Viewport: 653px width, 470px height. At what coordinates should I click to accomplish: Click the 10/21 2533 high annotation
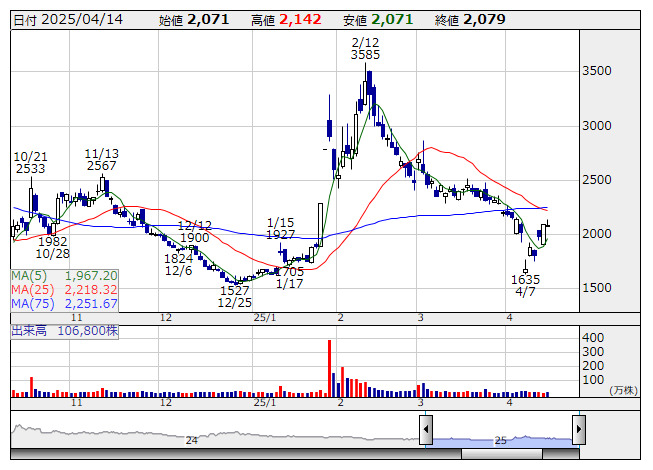tap(30, 162)
